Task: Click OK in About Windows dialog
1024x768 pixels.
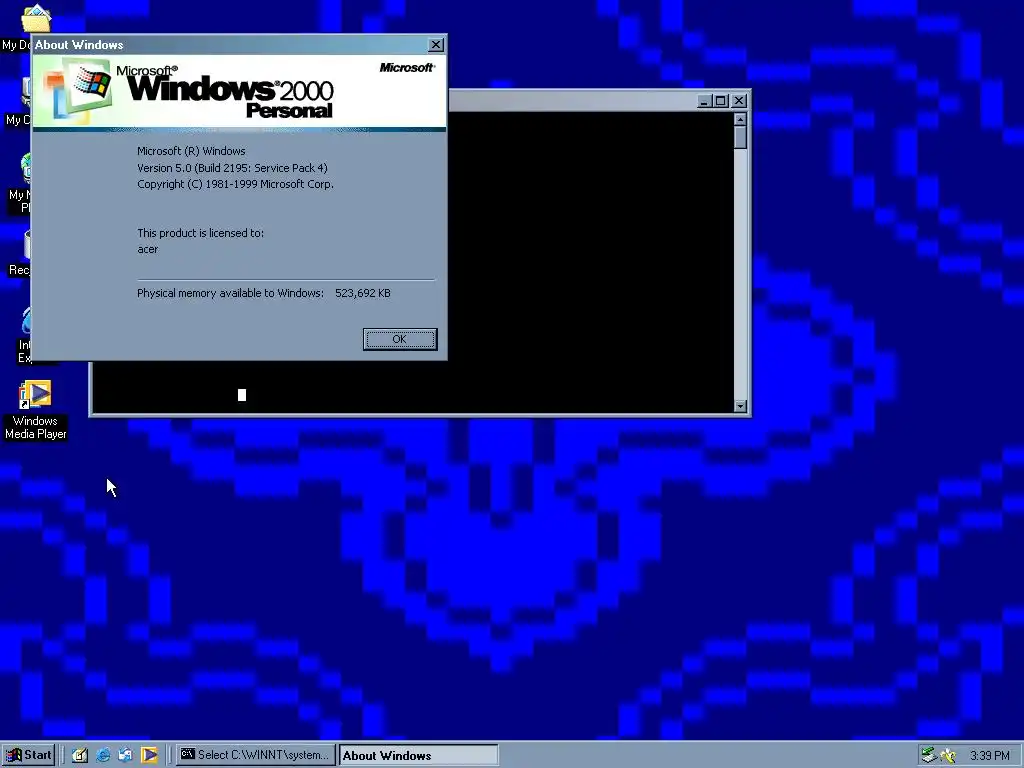Action: point(400,339)
